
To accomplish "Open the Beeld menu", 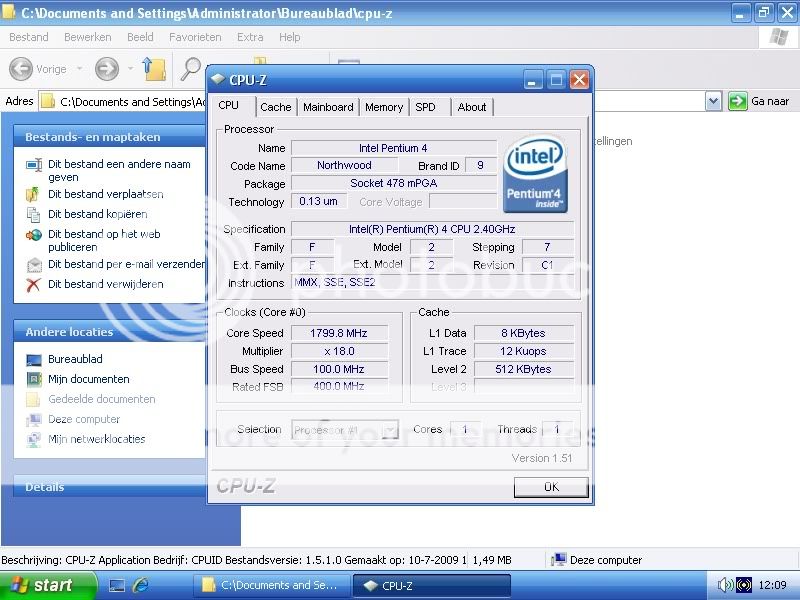I will [140, 37].
